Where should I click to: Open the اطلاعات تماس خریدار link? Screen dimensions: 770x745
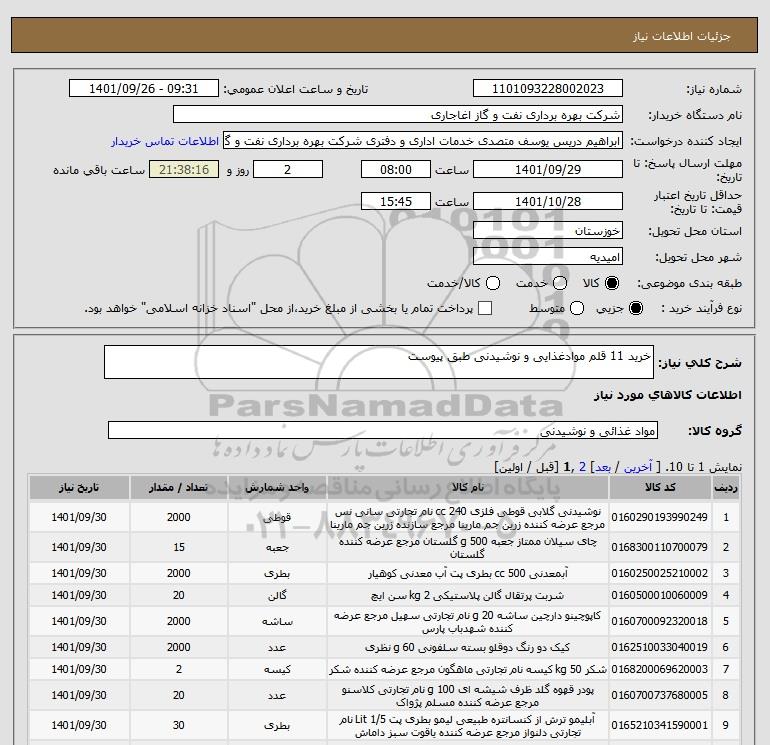(x=165, y=141)
